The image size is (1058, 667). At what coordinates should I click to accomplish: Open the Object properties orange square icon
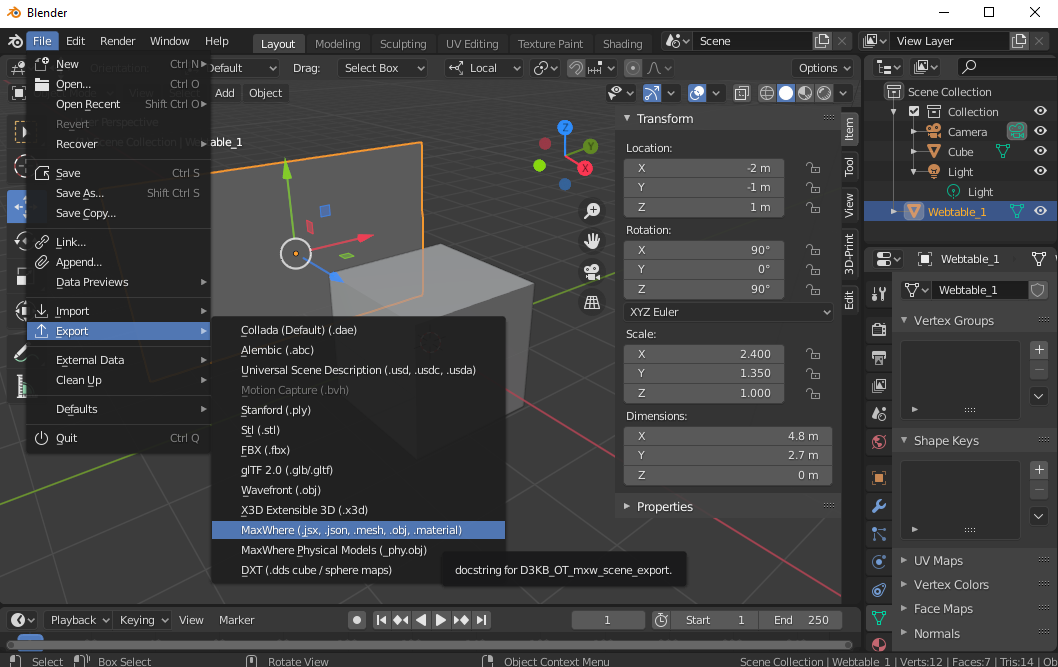coord(879,478)
